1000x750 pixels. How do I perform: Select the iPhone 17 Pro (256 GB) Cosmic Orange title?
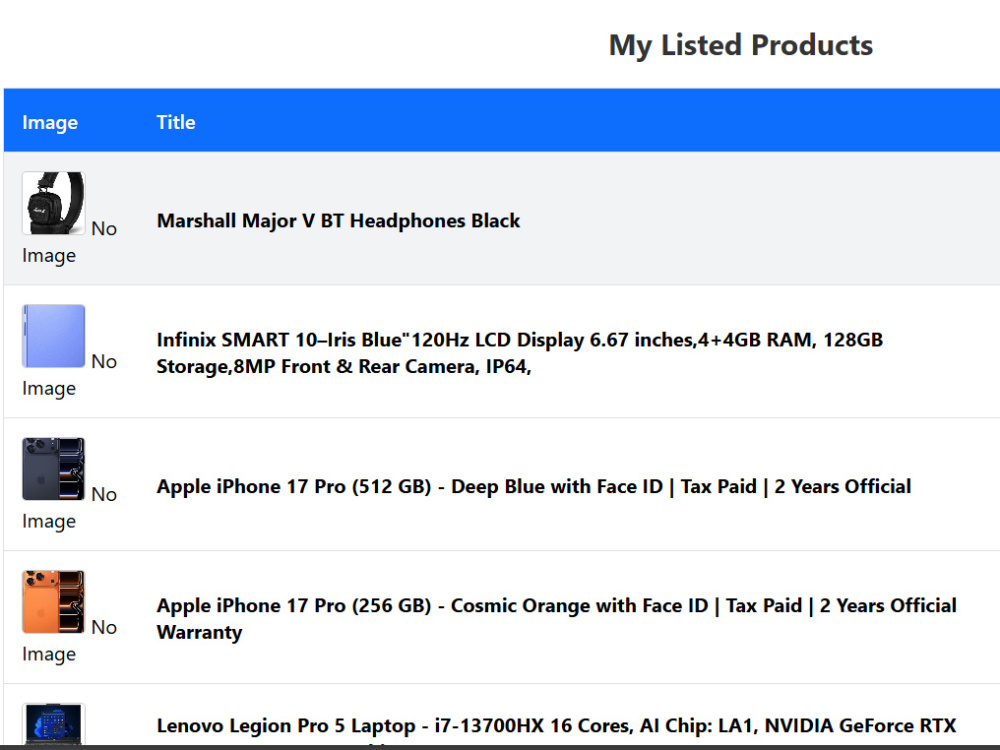(557, 619)
